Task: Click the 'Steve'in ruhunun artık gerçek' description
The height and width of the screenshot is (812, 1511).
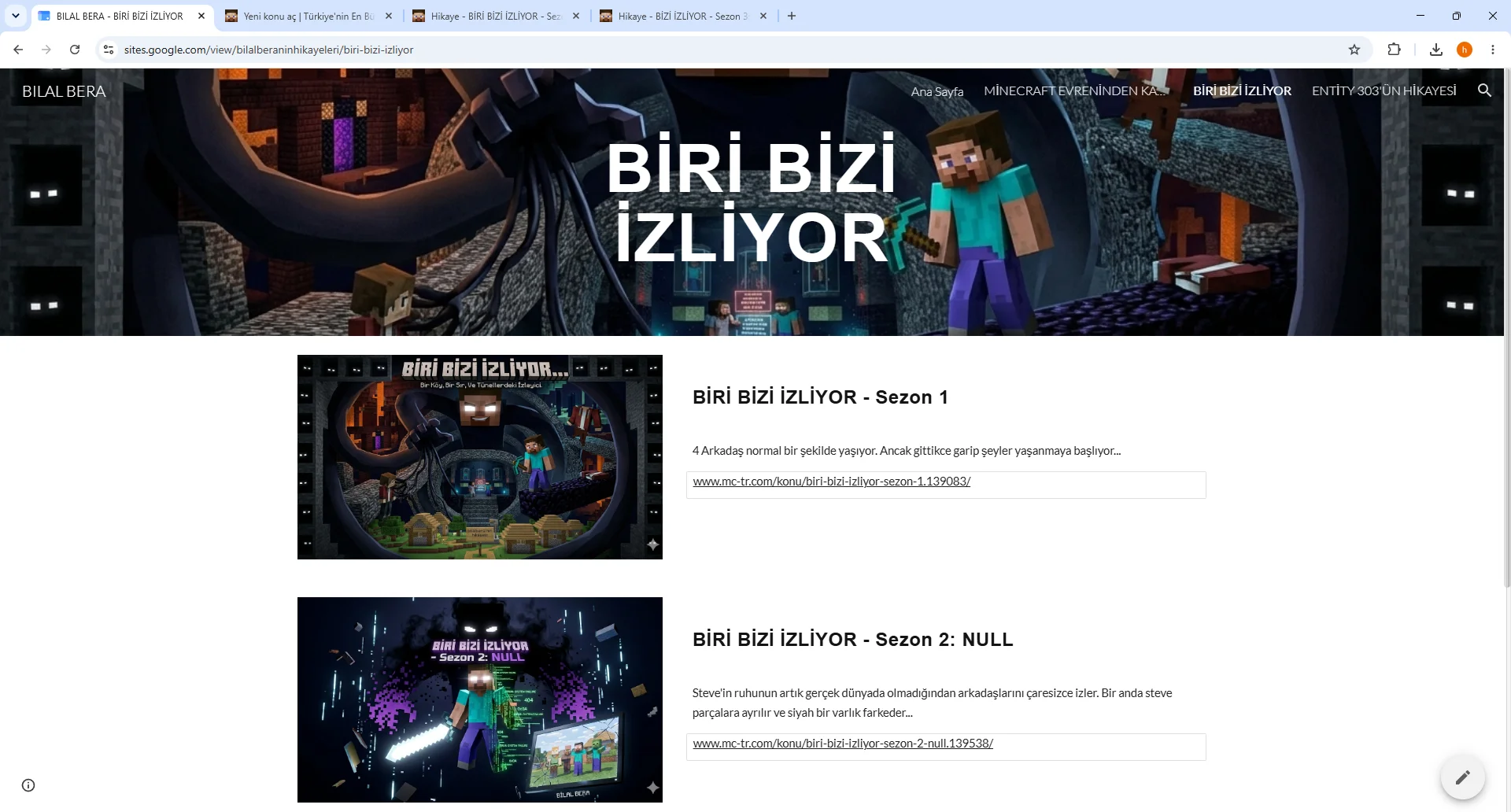Action: pyautogui.click(x=933, y=703)
